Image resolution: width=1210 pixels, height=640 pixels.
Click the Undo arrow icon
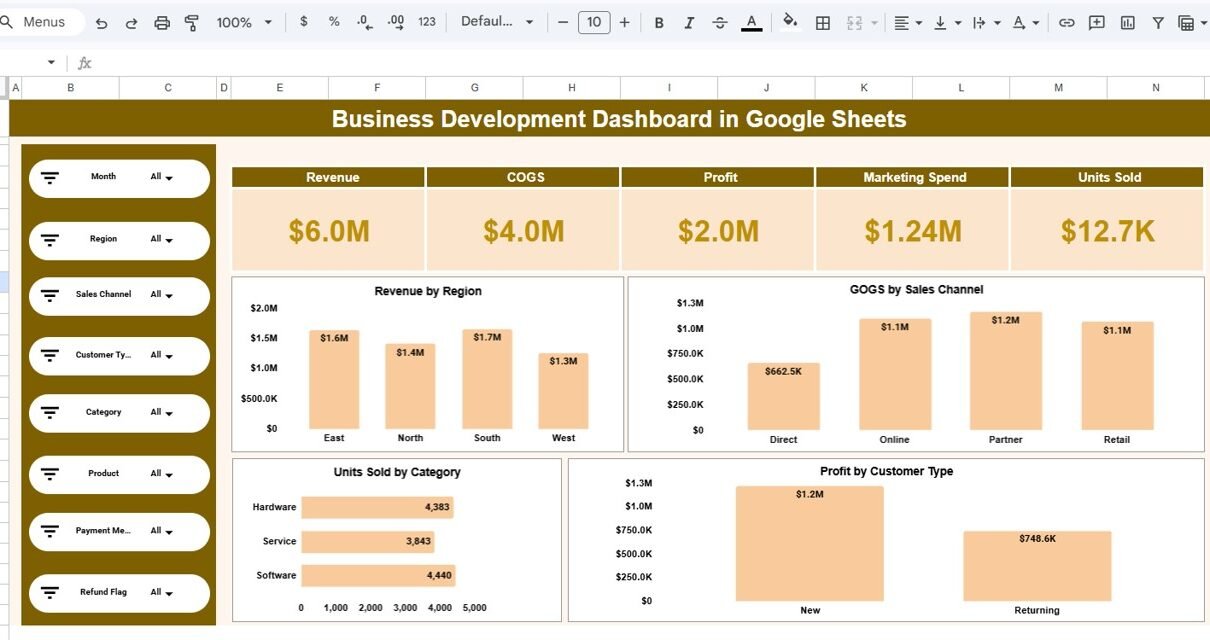pyautogui.click(x=101, y=22)
